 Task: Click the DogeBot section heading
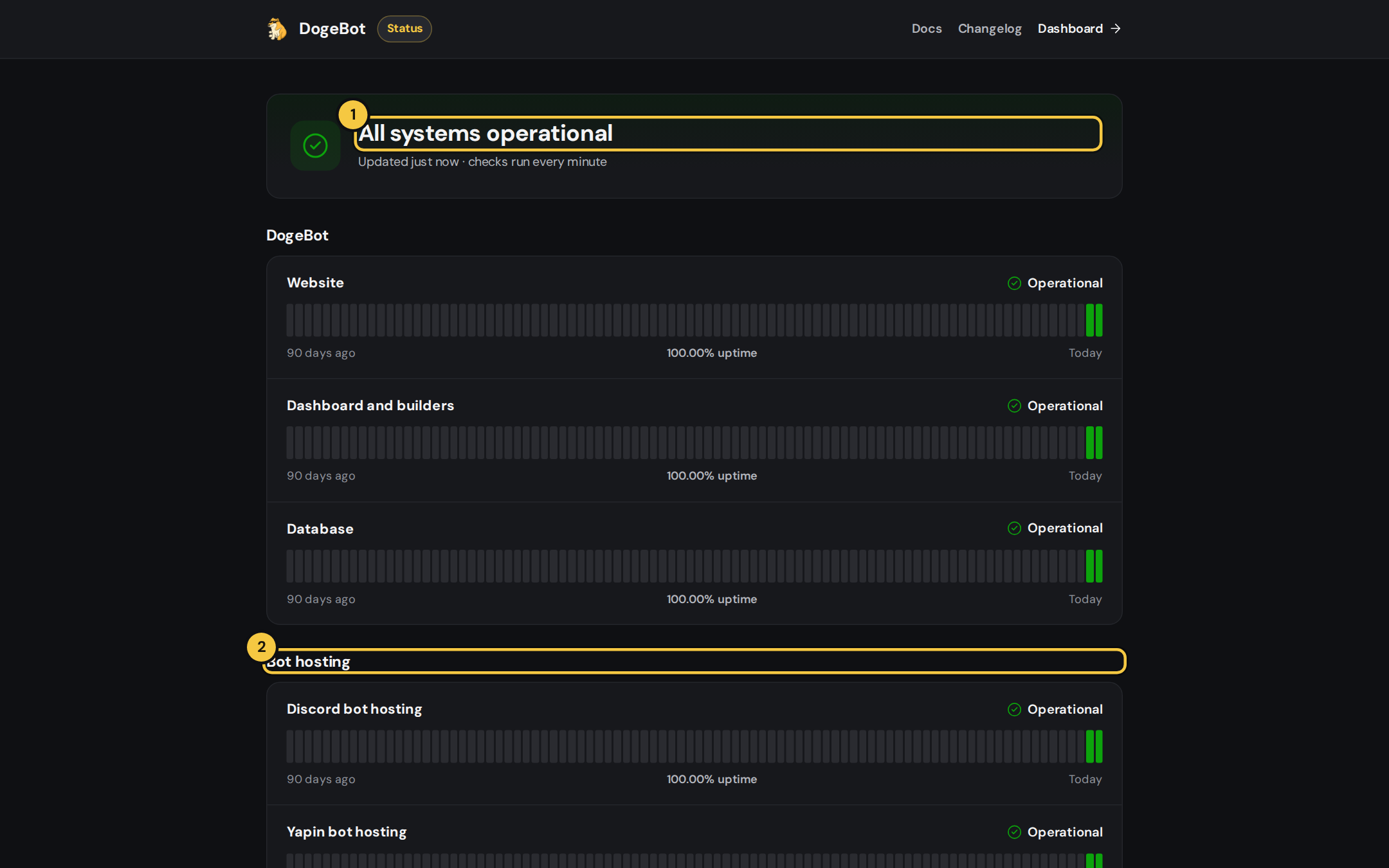(297, 235)
